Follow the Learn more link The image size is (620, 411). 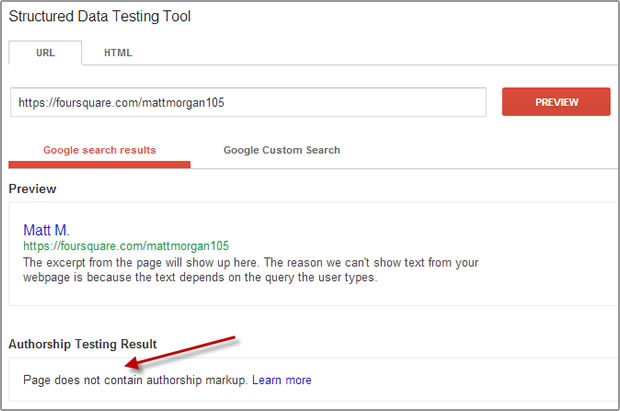click(x=282, y=380)
